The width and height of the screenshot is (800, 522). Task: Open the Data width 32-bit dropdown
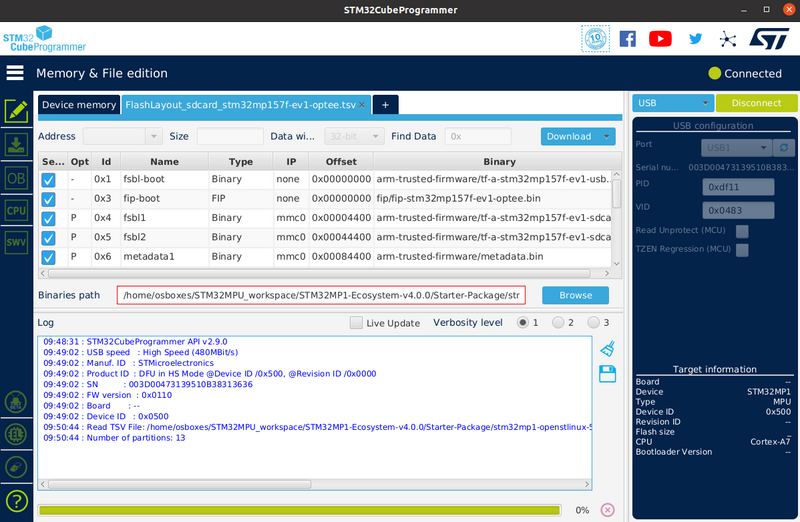(x=354, y=136)
